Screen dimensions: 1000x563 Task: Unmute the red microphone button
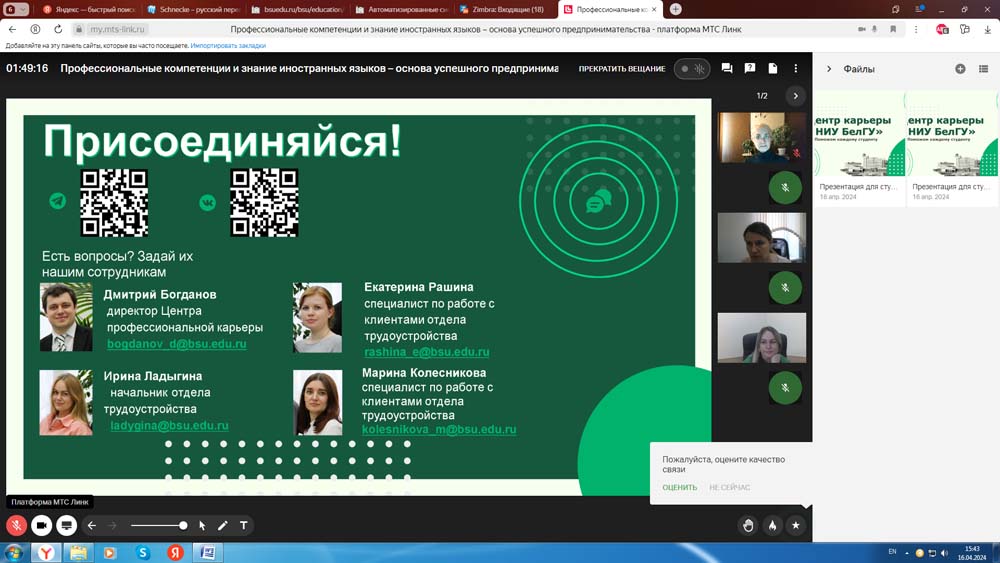17,525
